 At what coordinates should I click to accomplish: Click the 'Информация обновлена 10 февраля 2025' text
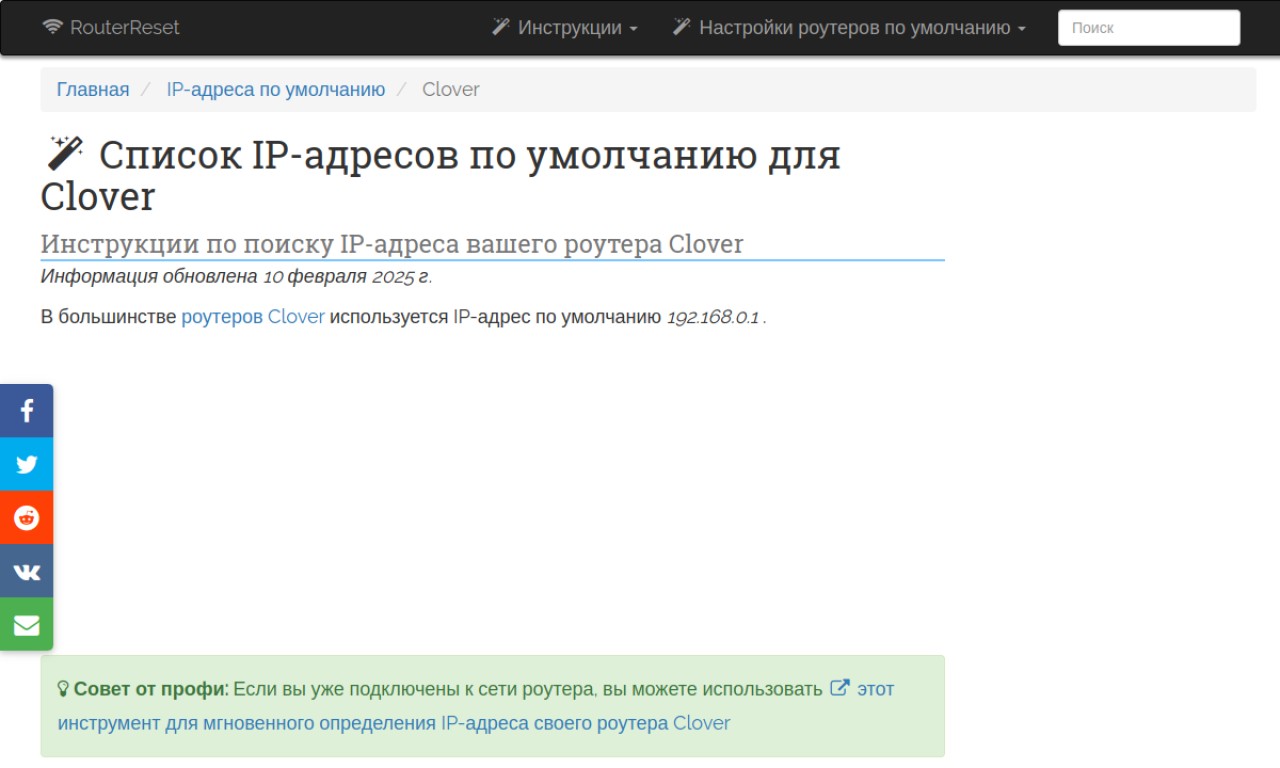(236, 276)
